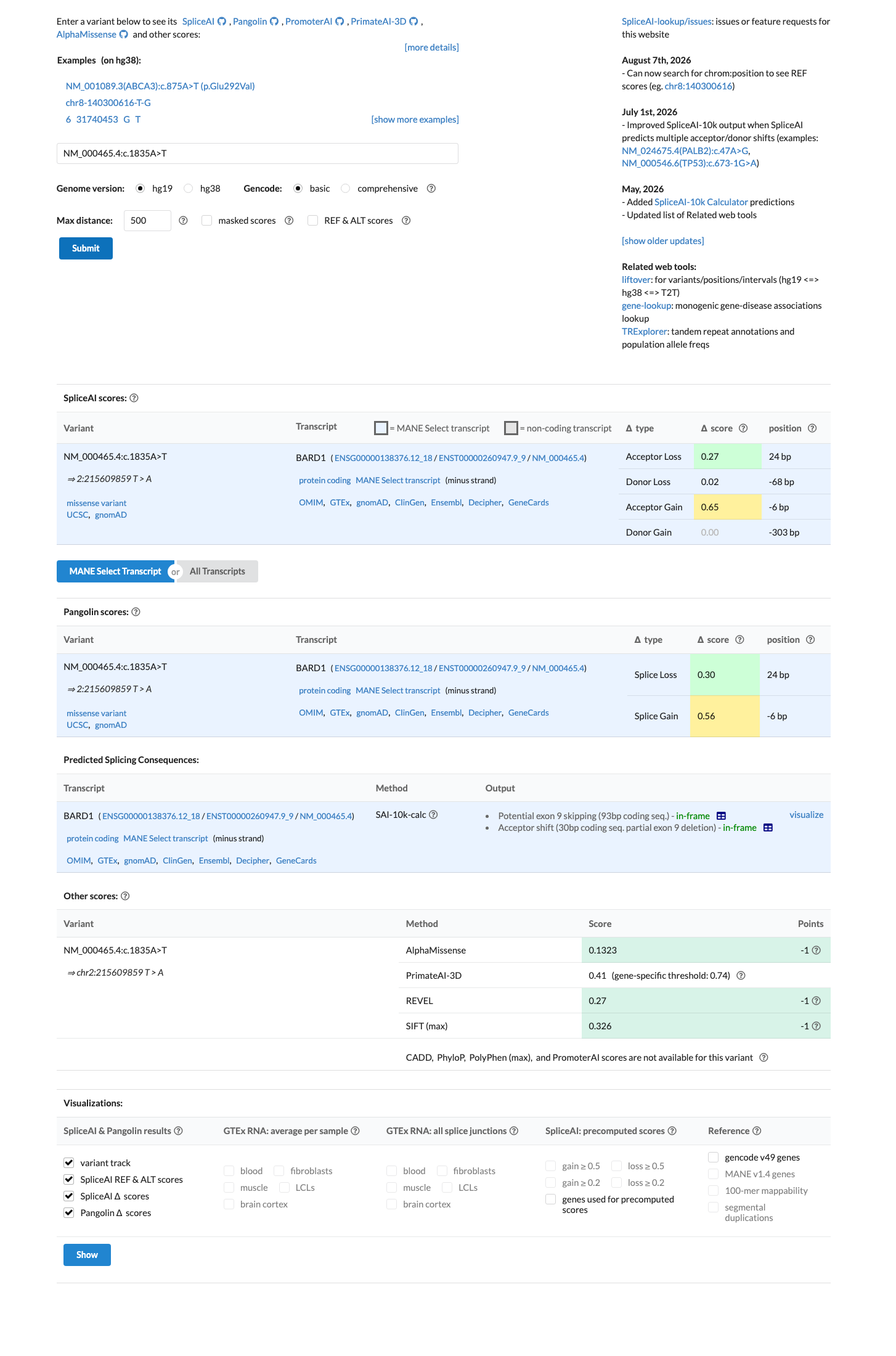Click help icon beside SpliceAI scores heading
This screenshot has width=896, height=1356.
[134, 398]
